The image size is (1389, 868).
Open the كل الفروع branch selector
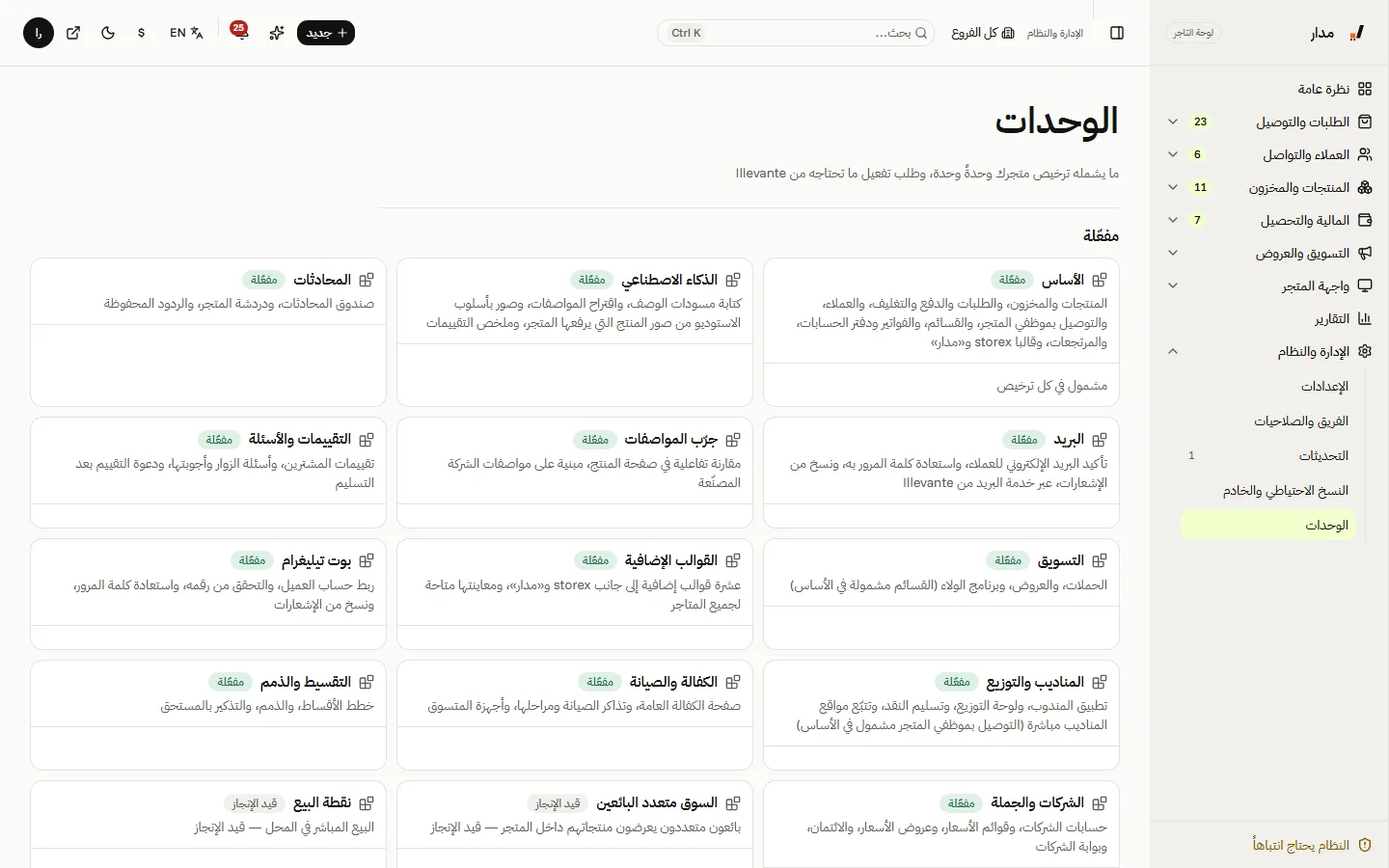(983, 33)
